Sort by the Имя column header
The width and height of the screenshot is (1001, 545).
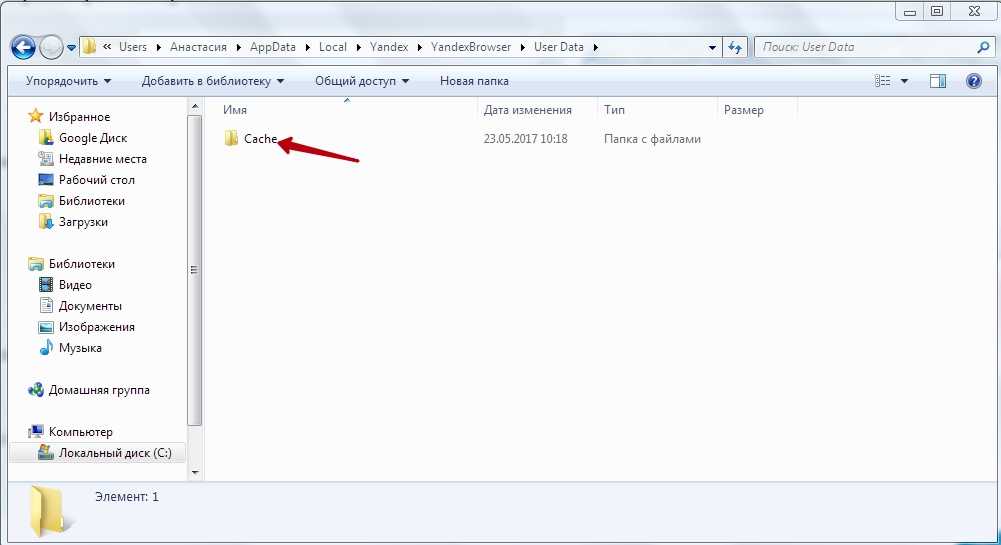coord(235,110)
